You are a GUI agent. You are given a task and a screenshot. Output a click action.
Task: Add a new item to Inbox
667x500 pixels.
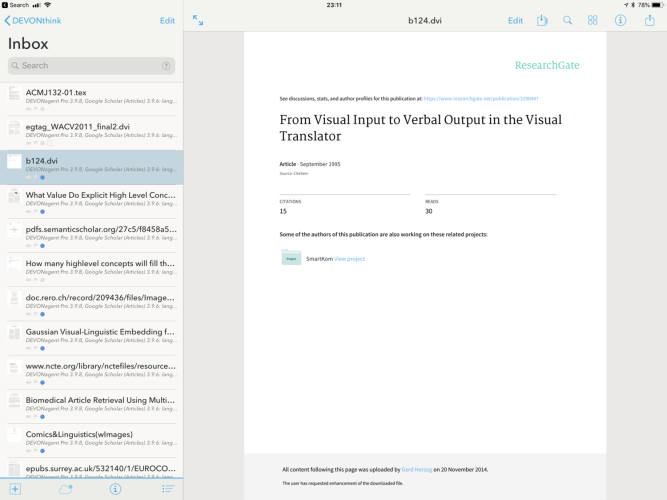pyautogui.click(x=14, y=489)
